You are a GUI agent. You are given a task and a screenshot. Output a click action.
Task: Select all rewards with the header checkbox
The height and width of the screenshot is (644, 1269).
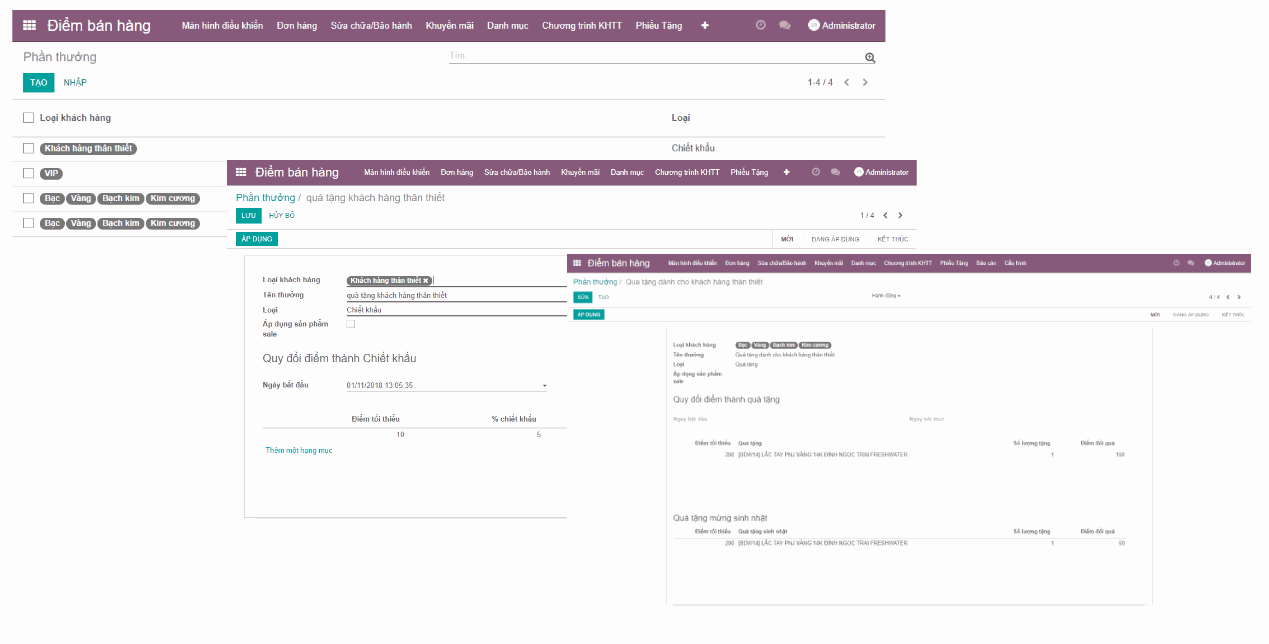pyautogui.click(x=28, y=117)
